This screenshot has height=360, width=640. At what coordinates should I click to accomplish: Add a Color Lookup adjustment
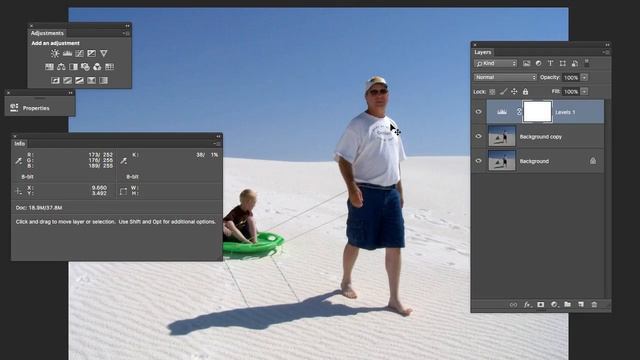[x=109, y=67]
